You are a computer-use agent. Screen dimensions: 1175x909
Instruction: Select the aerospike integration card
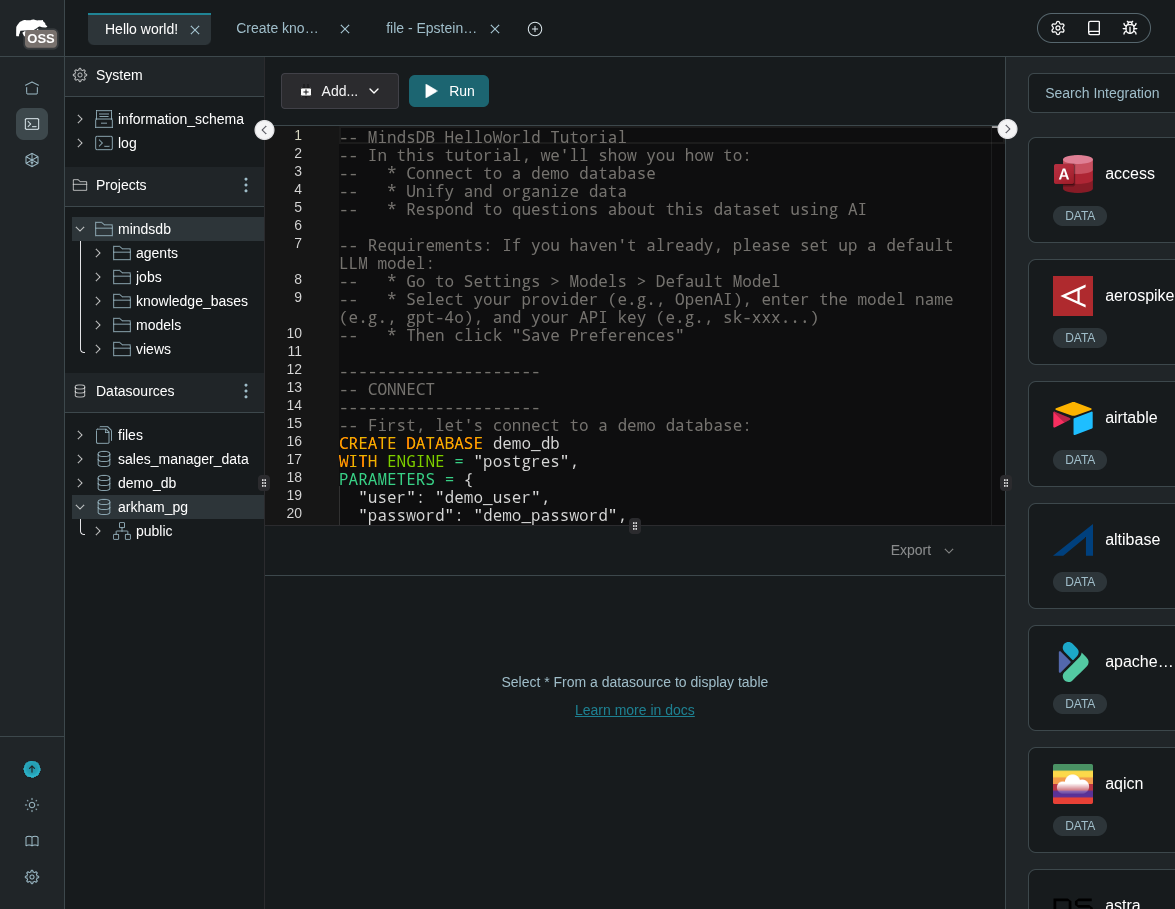[1102, 312]
